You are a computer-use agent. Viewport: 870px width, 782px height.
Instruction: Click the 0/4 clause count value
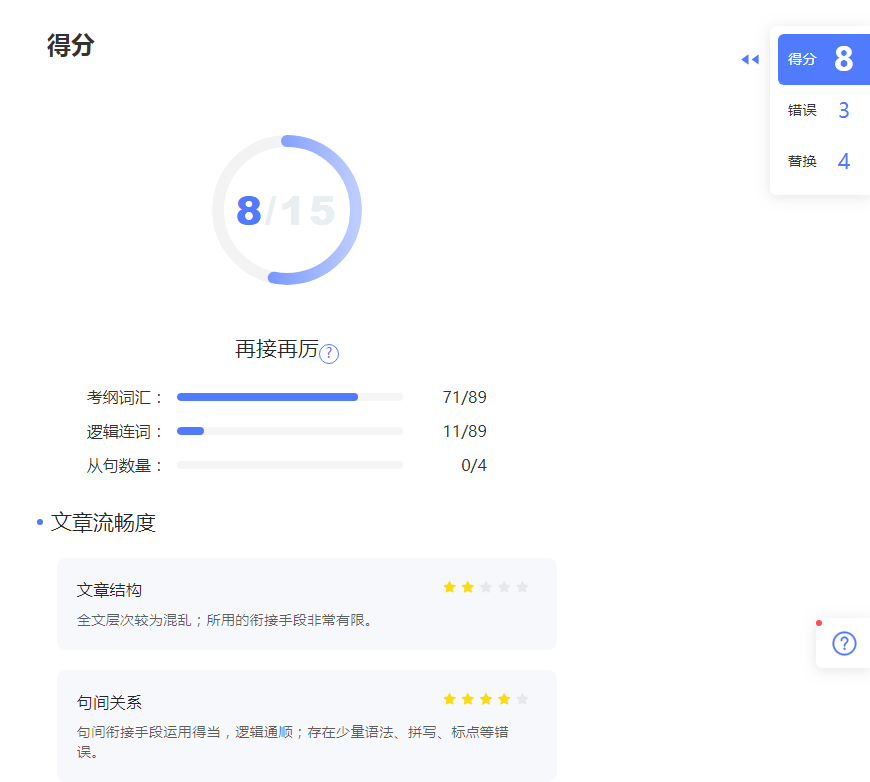tap(474, 465)
